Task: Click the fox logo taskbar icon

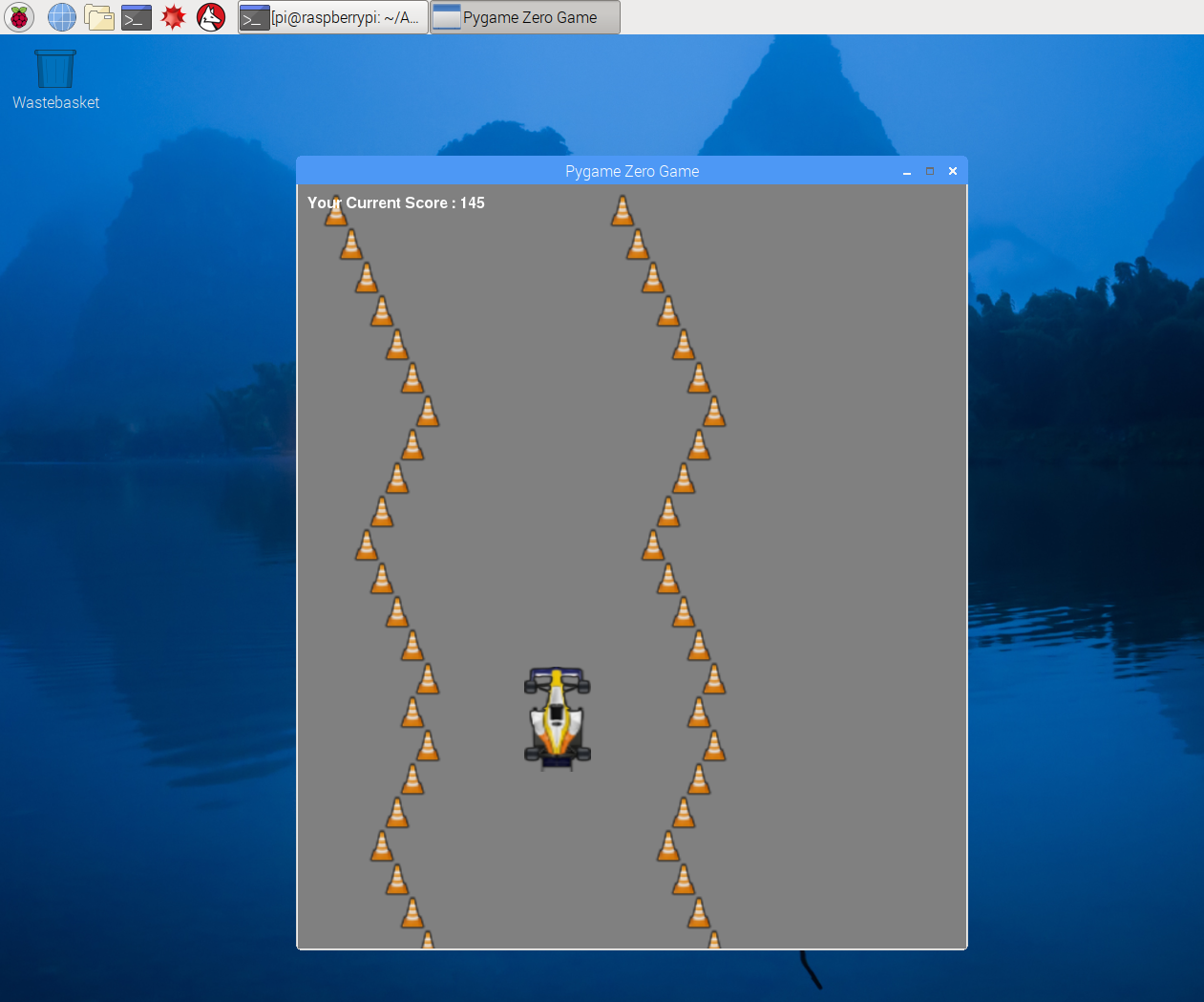Action: point(210,16)
